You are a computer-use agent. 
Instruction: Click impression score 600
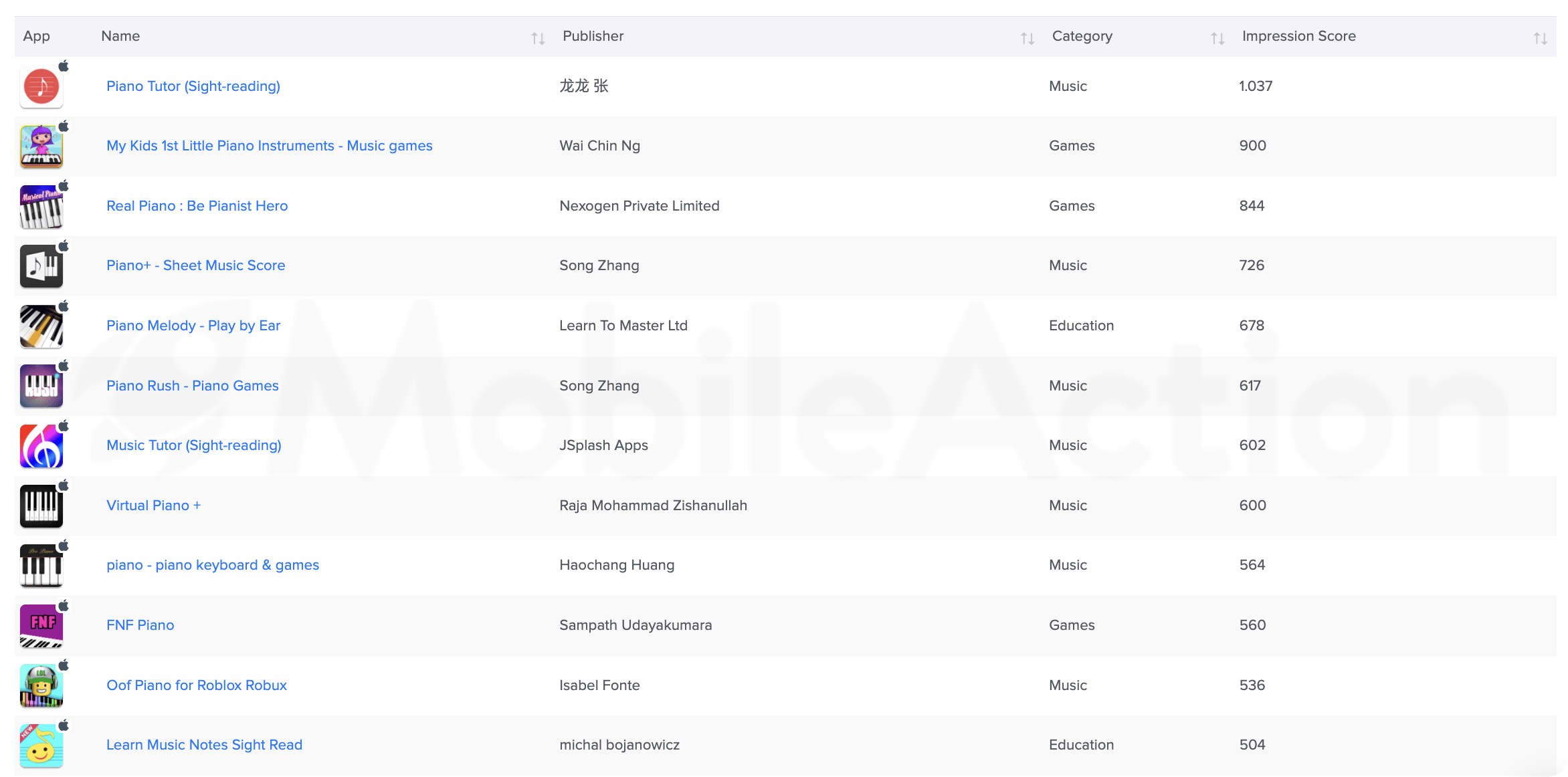pyautogui.click(x=1253, y=506)
